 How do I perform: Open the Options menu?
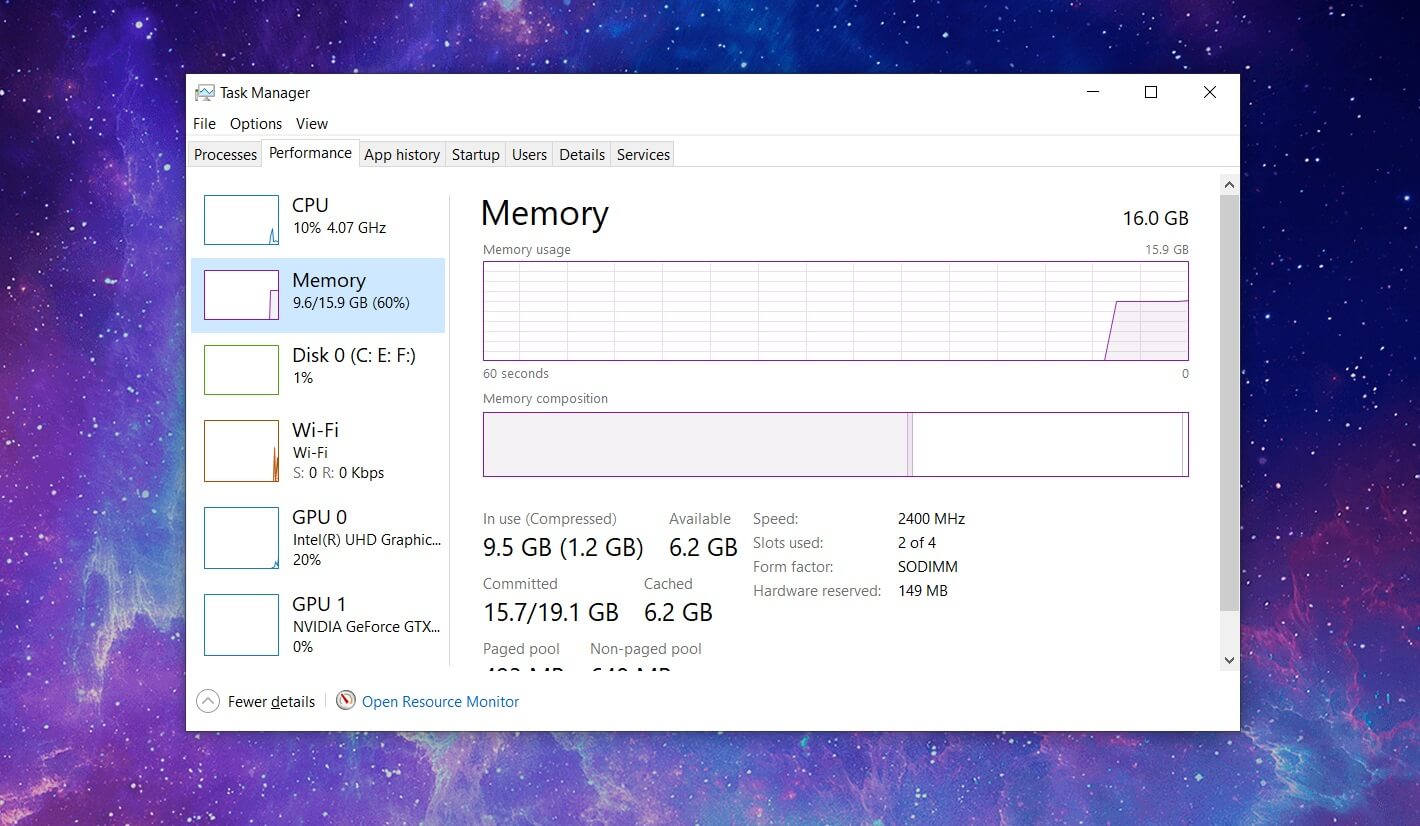255,124
